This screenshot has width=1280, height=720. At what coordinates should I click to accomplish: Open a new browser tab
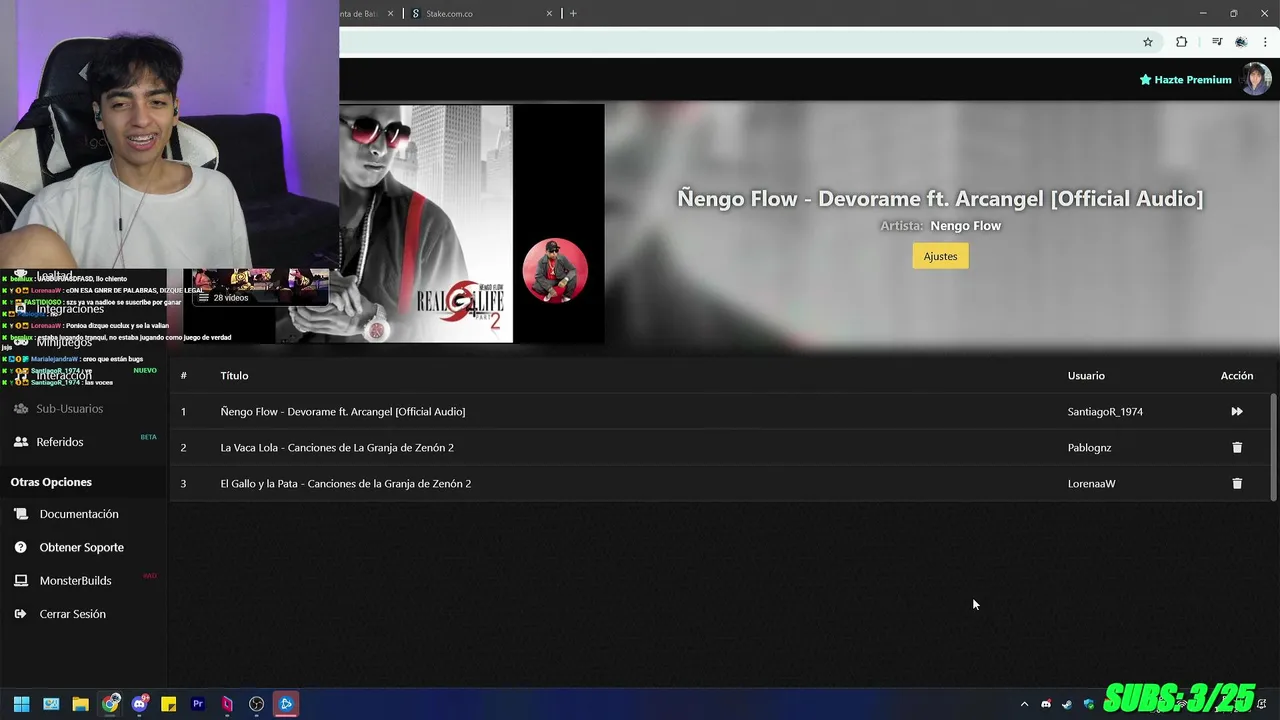point(573,13)
